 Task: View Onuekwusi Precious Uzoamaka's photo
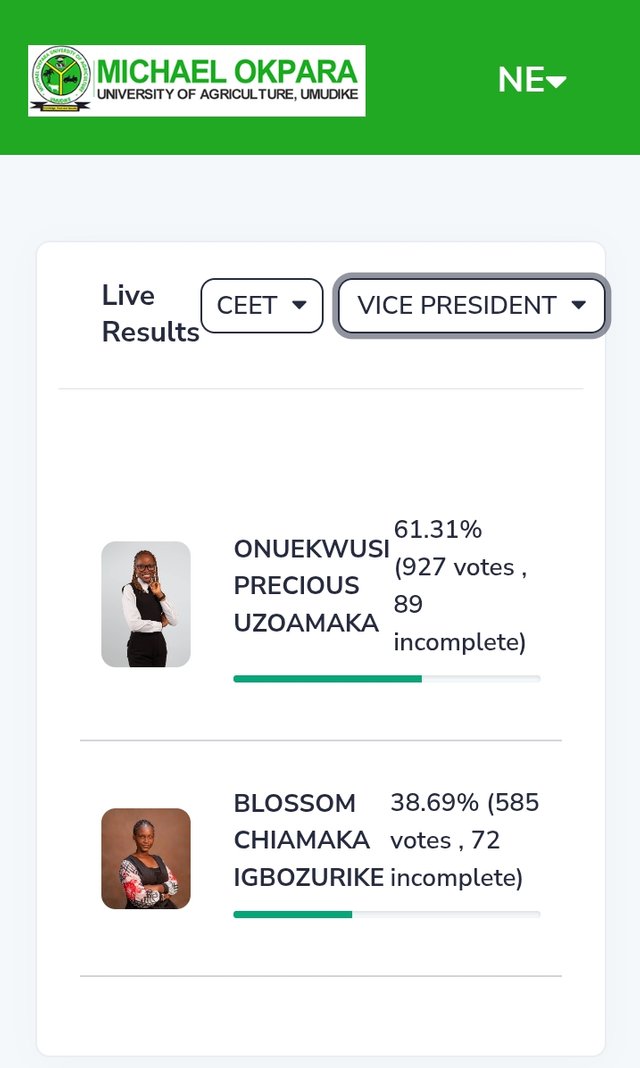click(x=146, y=604)
